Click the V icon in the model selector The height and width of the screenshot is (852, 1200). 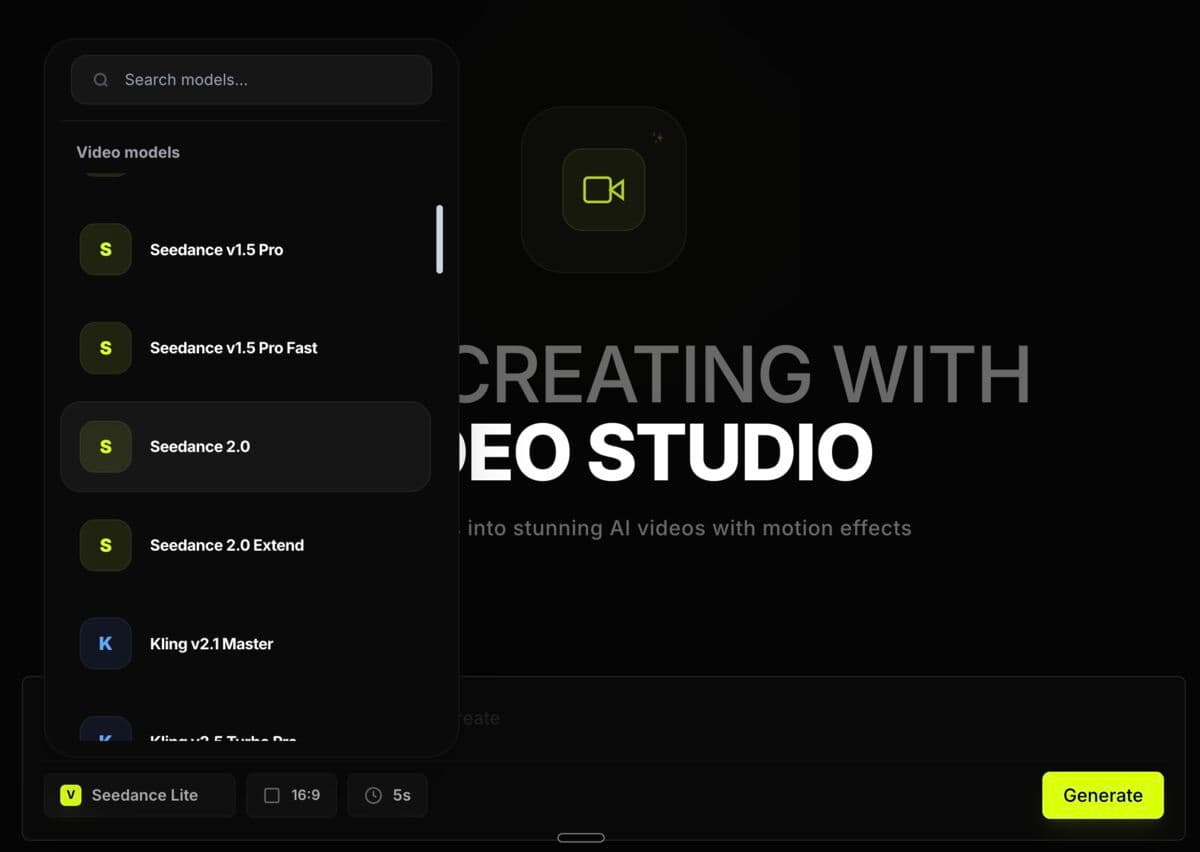coord(70,795)
